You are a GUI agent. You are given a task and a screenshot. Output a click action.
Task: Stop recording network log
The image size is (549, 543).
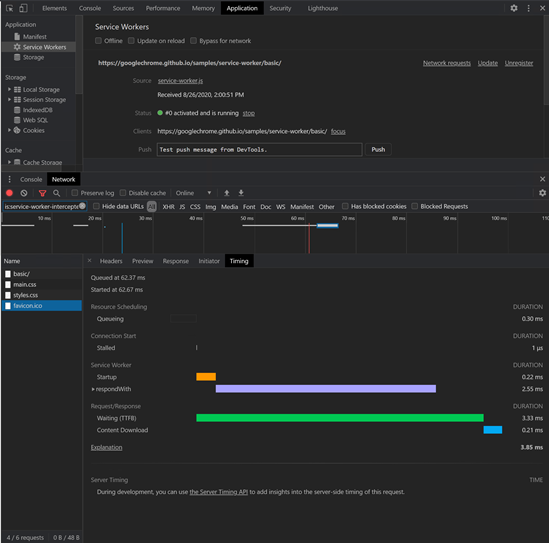click(x=9, y=193)
